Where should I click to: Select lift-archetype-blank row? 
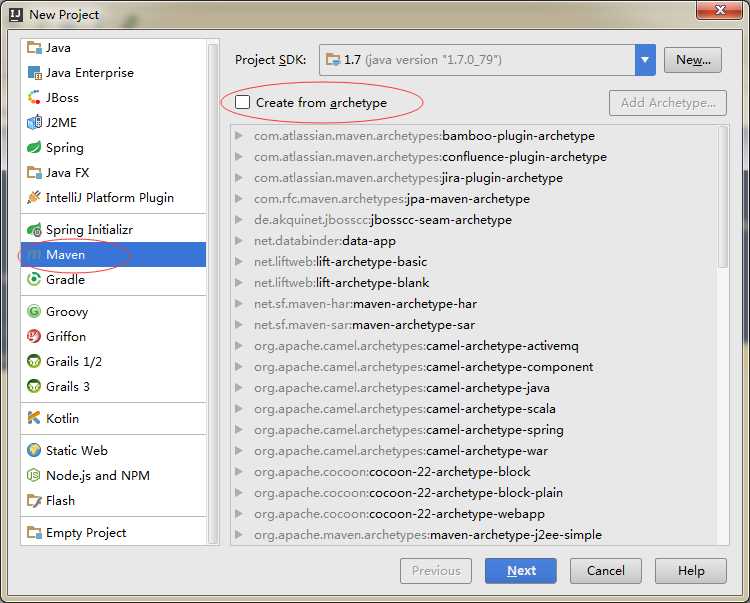[474, 283]
